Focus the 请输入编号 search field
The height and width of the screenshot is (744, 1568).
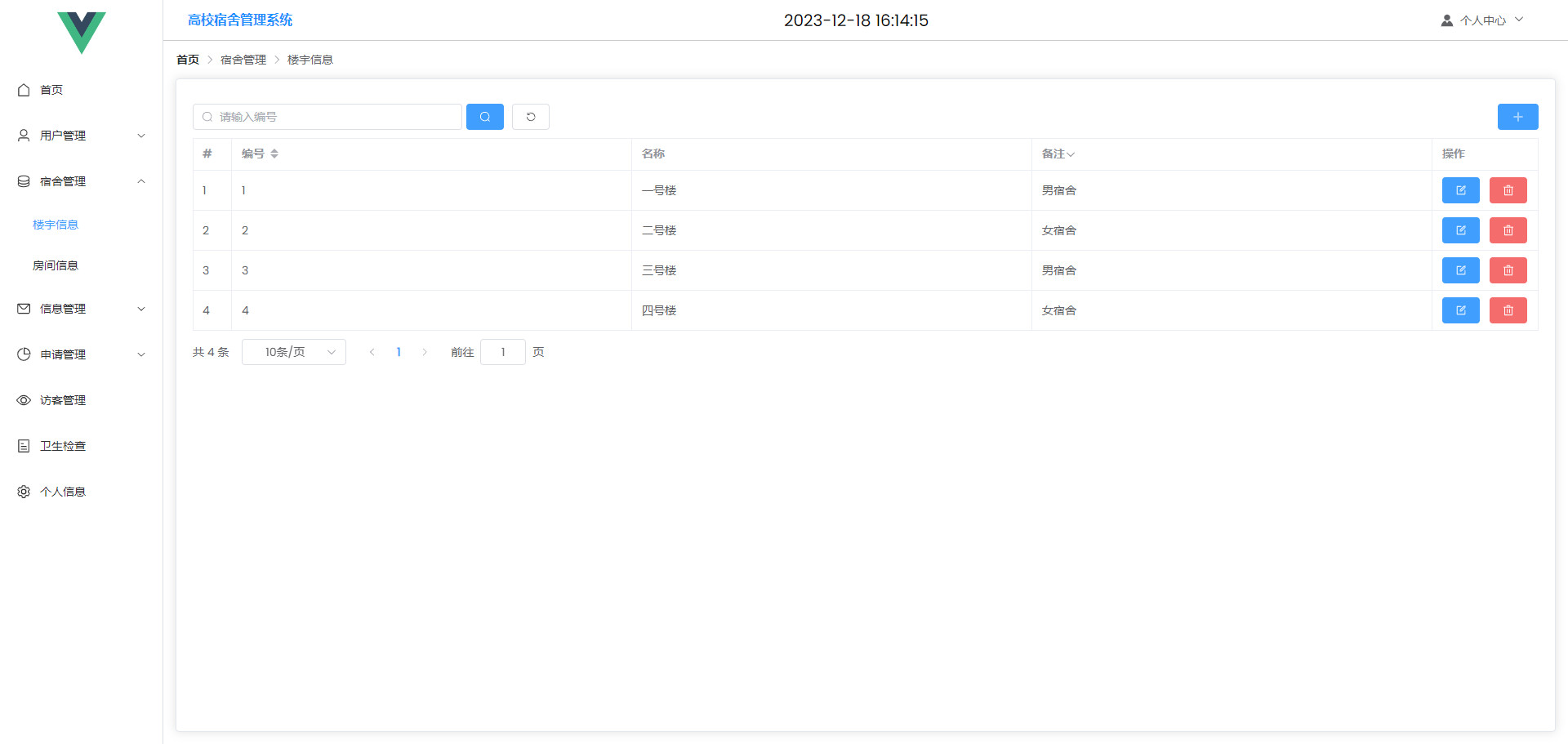335,117
